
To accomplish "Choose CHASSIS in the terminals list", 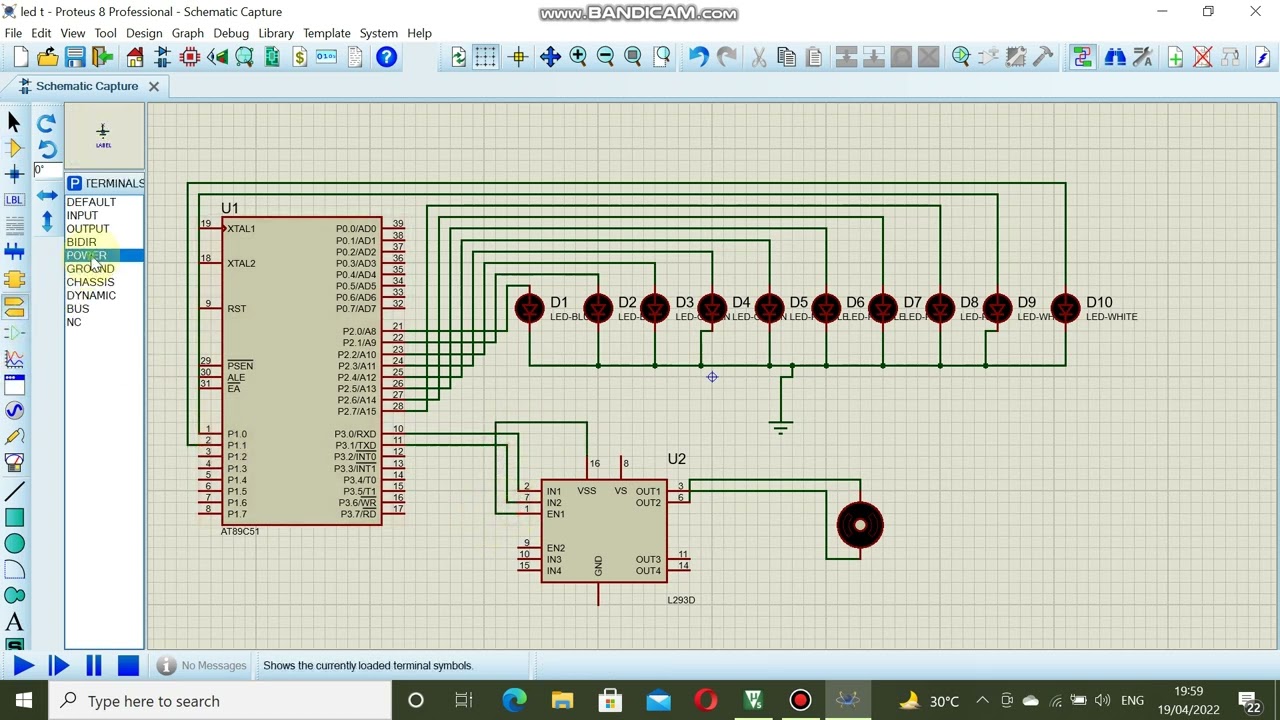I will coord(90,282).
